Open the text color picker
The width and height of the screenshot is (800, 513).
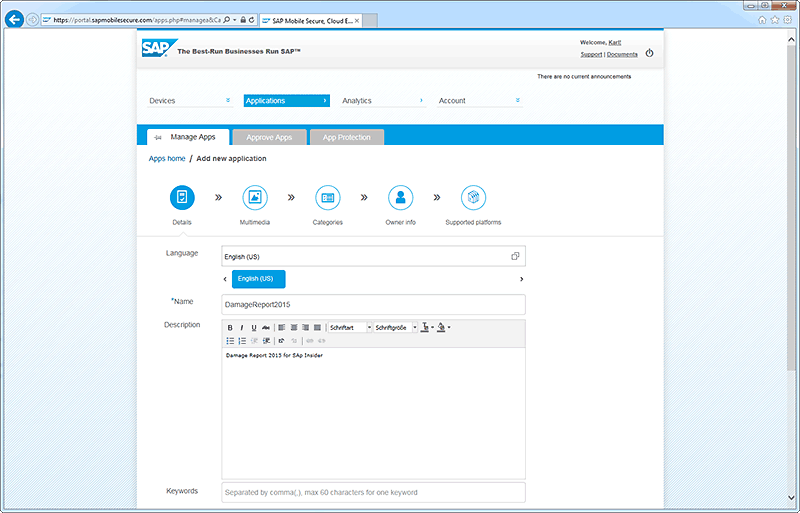[x=426, y=327]
